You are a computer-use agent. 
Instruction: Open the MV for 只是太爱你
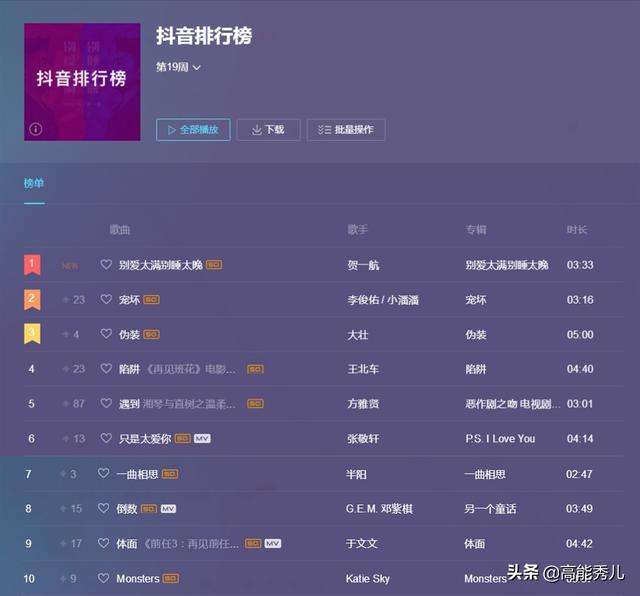click(202, 438)
